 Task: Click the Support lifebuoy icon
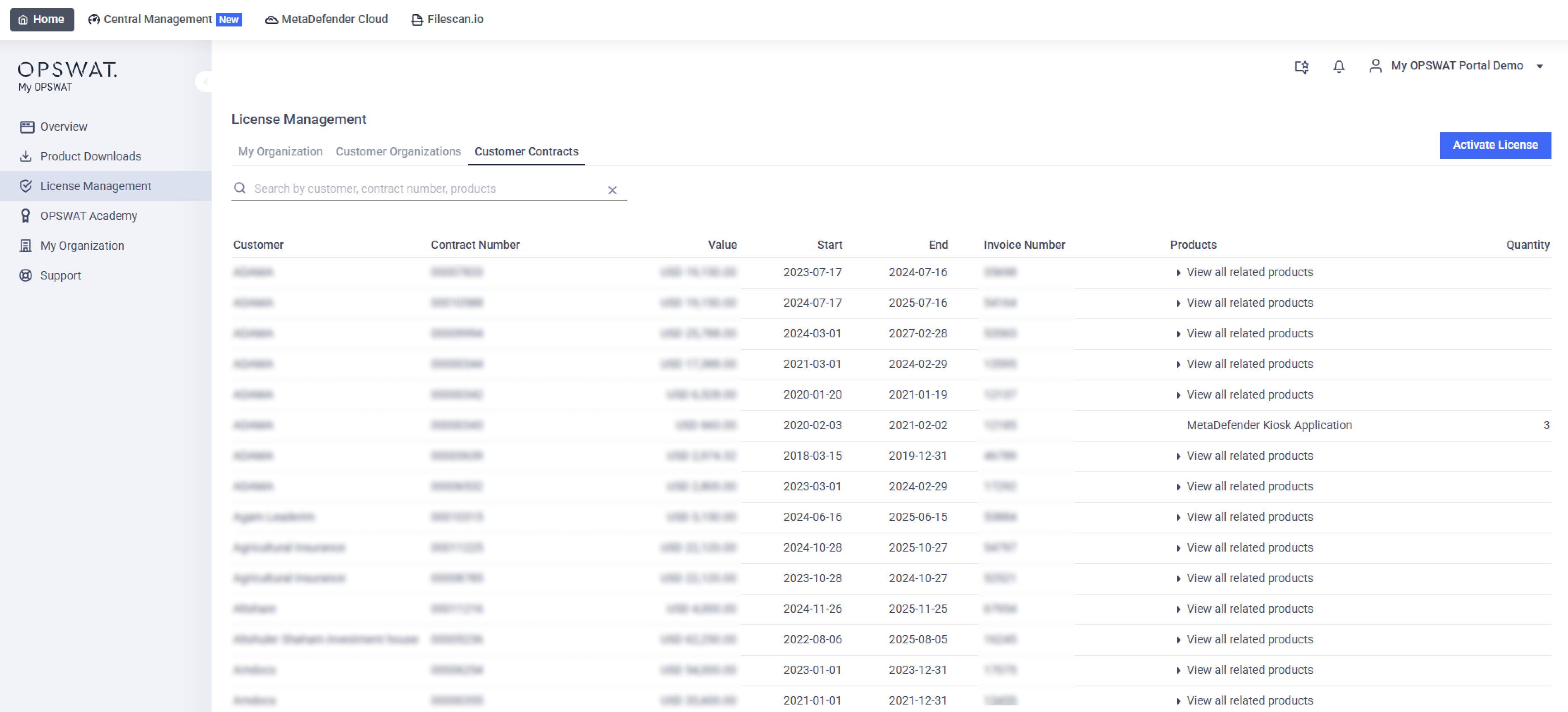click(x=26, y=276)
